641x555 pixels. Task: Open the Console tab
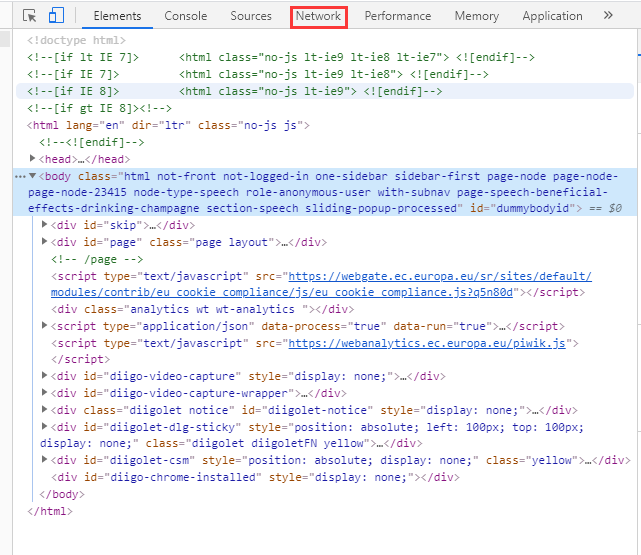[x=186, y=16]
